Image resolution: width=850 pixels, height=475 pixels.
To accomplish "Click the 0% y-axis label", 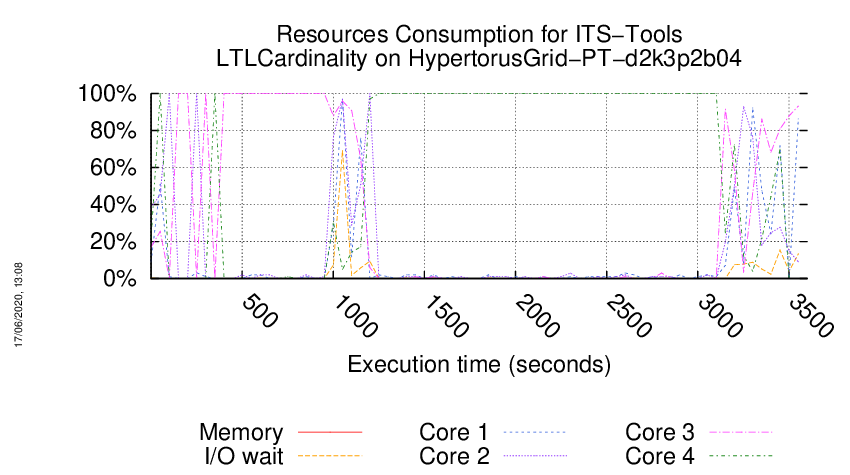I will point(119,278).
